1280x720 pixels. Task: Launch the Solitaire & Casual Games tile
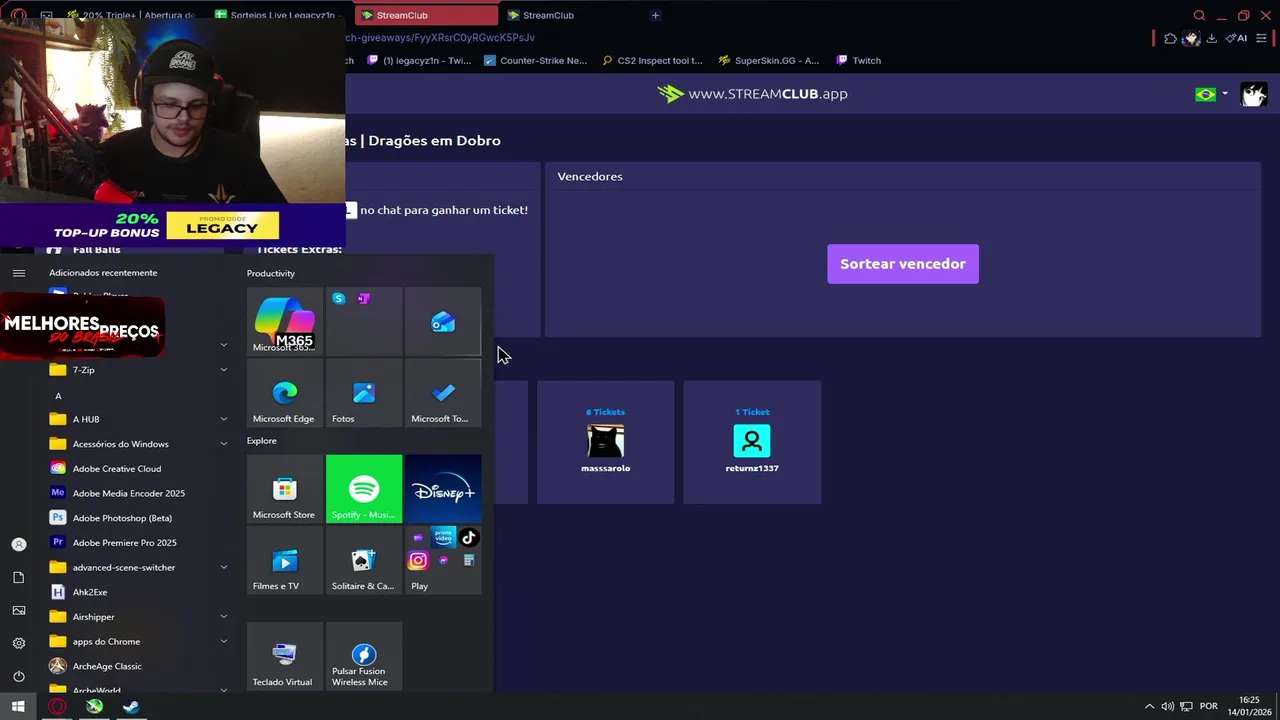click(364, 561)
